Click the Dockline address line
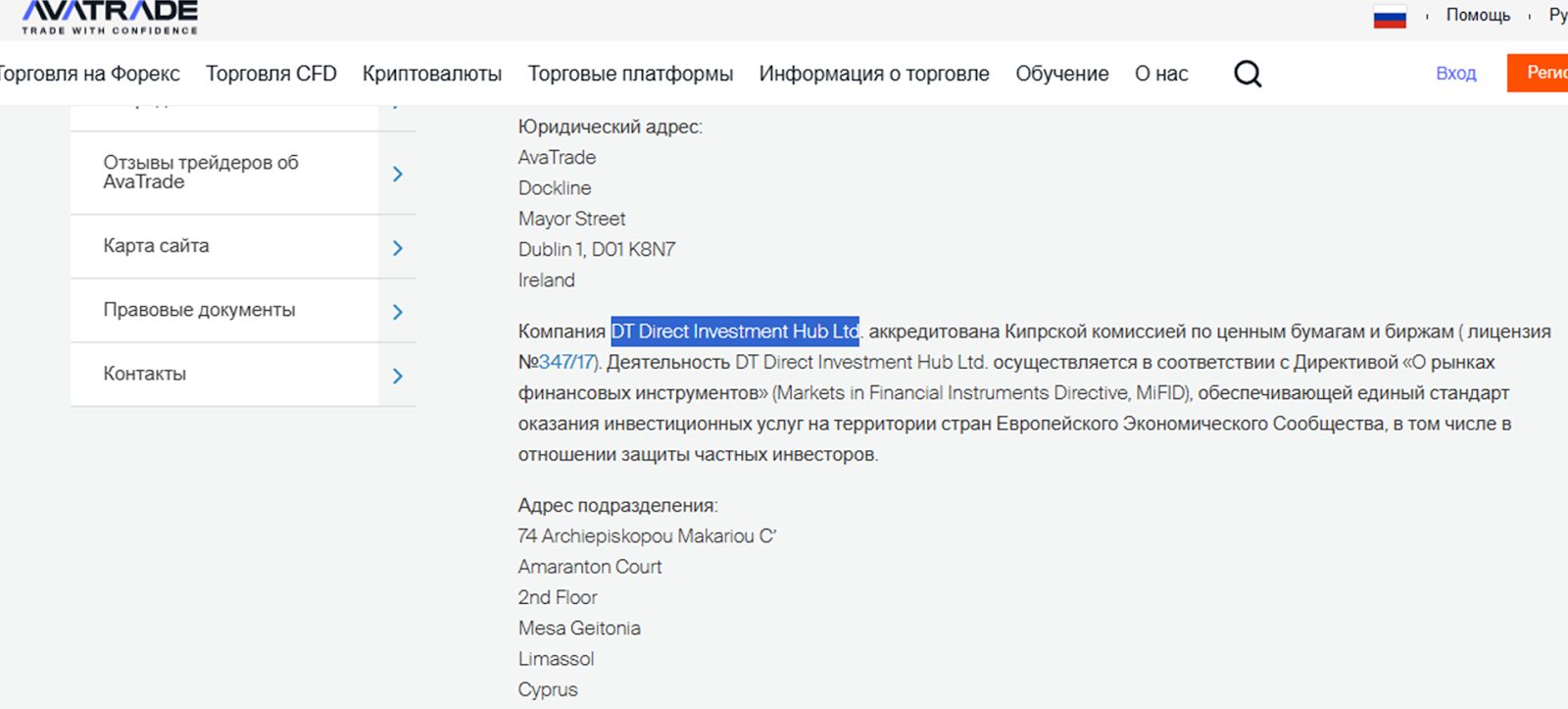 pos(555,187)
